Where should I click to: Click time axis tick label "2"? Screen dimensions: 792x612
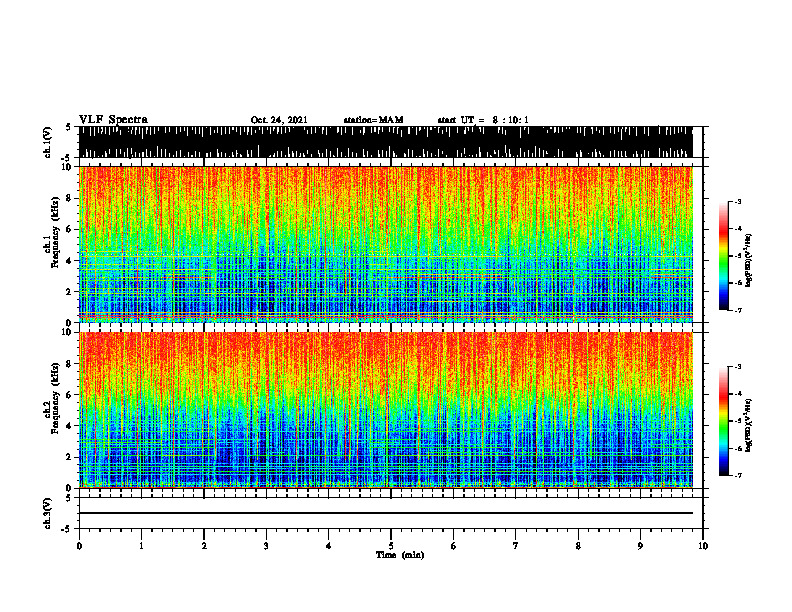tap(204, 546)
